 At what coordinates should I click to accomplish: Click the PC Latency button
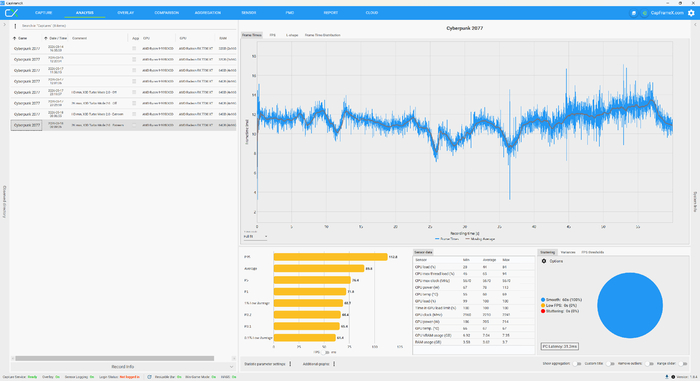pyautogui.click(x=560, y=347)
